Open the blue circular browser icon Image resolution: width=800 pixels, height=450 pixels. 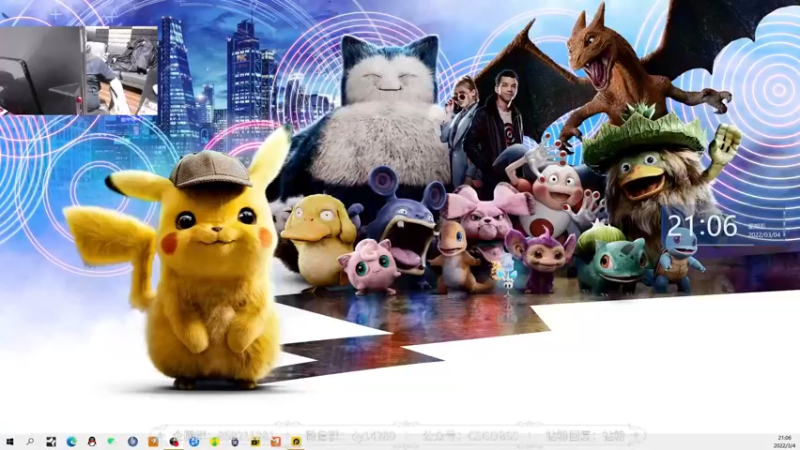194,441
